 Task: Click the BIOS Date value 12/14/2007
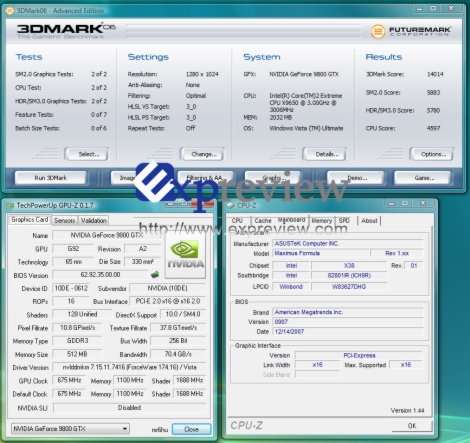[x=348, y=332]
